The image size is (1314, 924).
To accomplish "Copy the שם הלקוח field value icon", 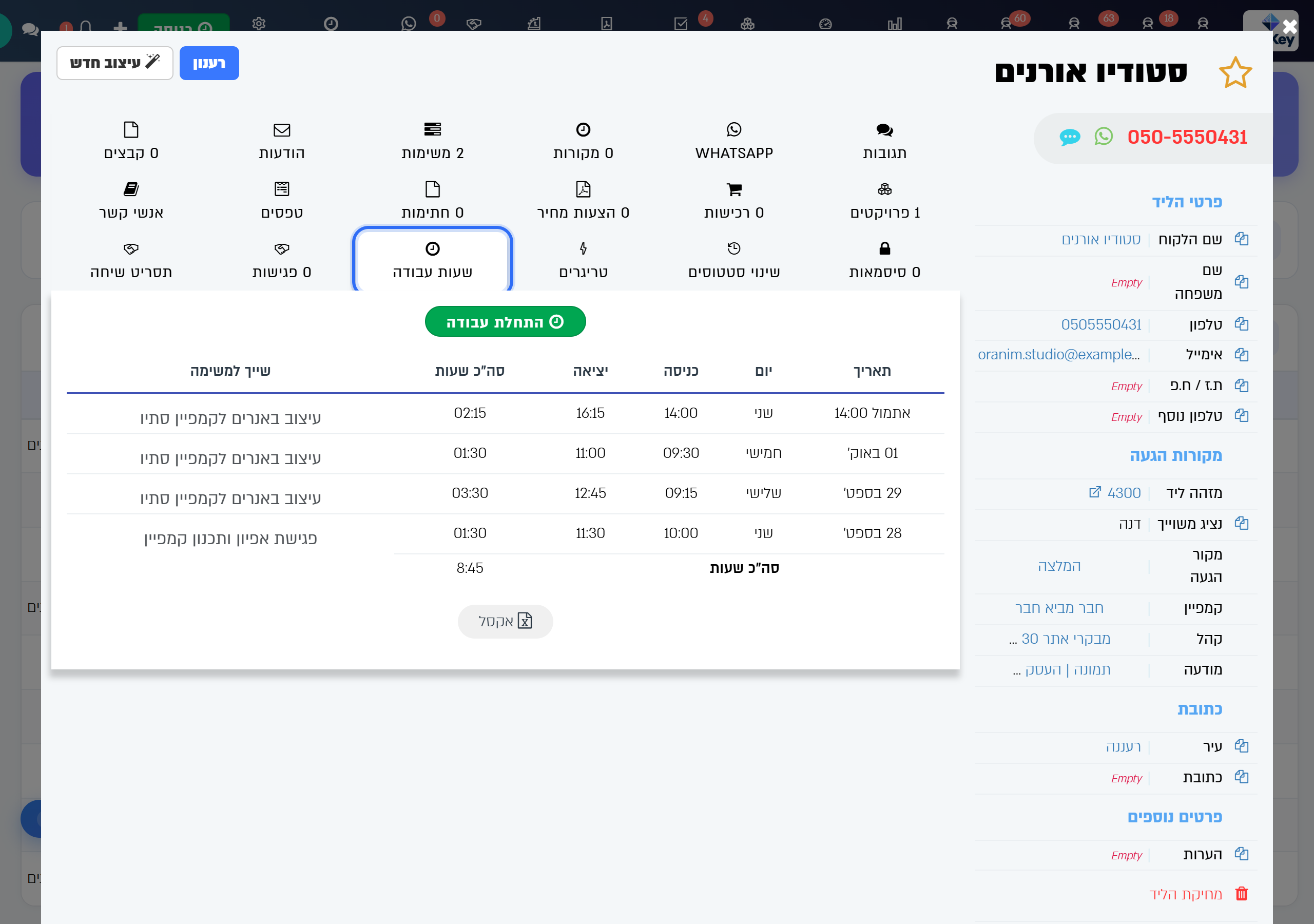I will click(x=1241, y=239).
